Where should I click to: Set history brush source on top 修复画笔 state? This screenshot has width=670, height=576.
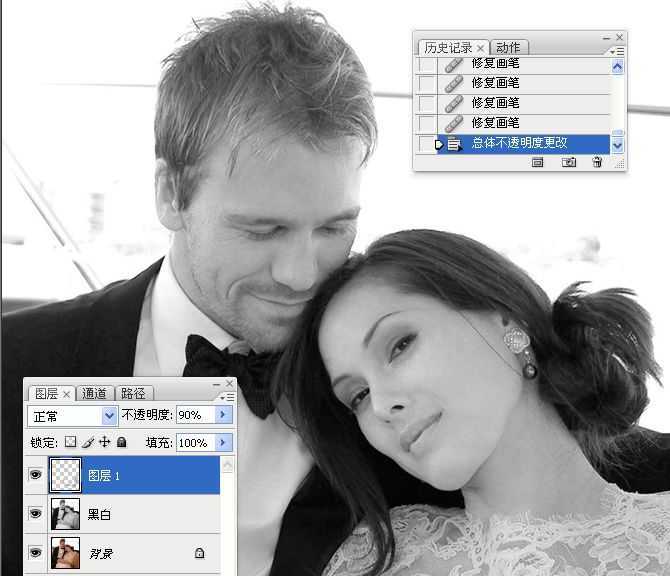426,65
